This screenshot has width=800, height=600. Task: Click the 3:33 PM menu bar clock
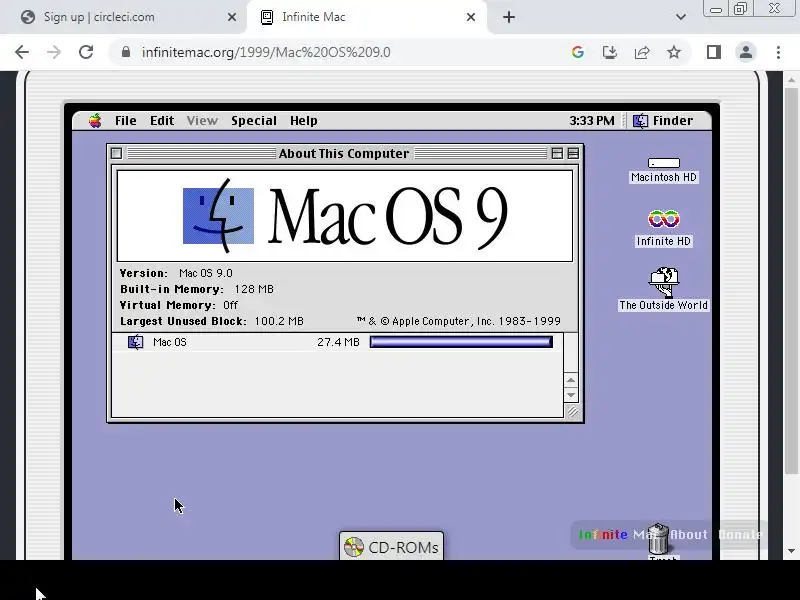pyautogui.click(x=591, y=121)
